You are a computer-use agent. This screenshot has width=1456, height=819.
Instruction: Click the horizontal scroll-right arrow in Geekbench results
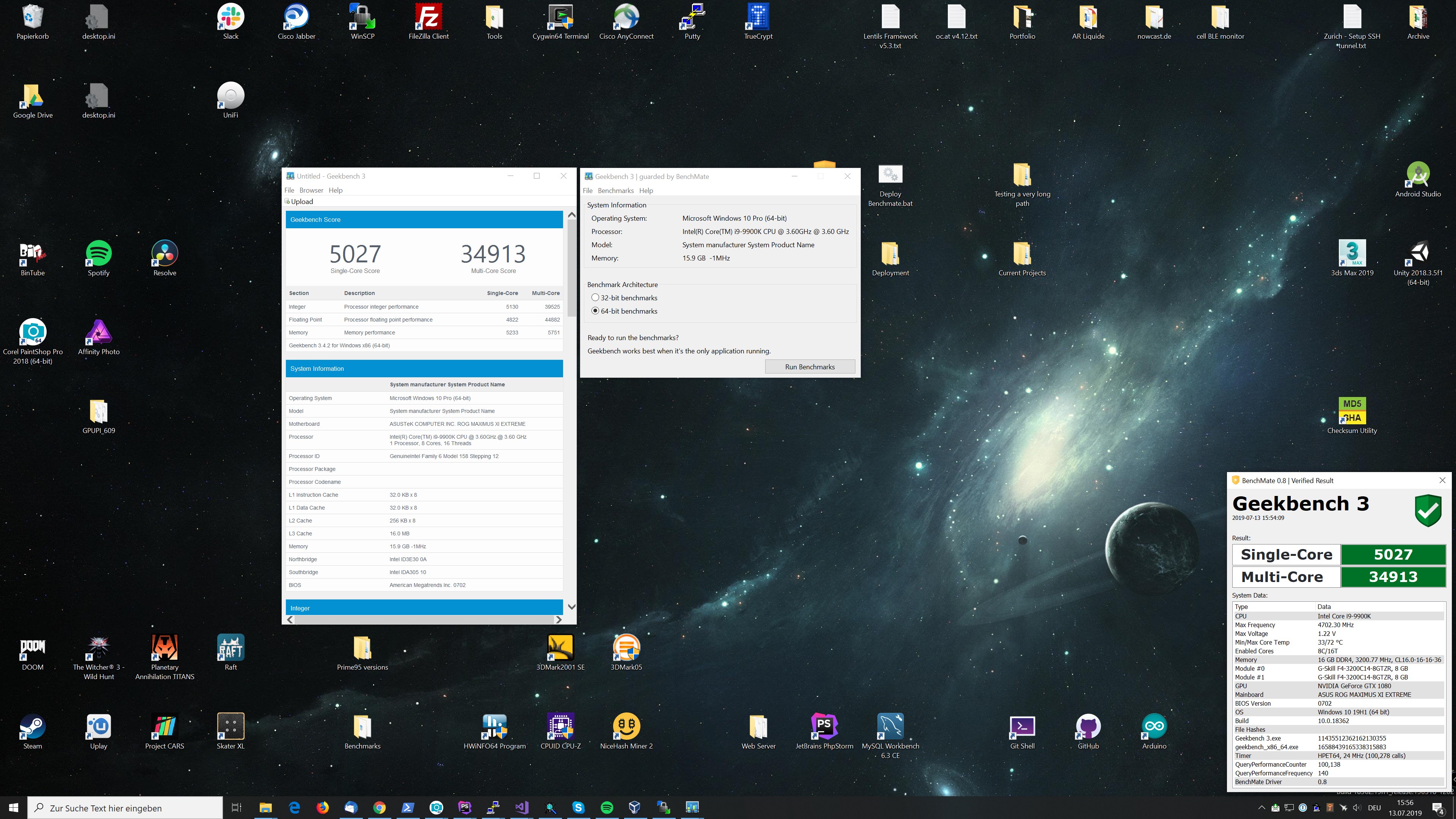pos(559,620)
